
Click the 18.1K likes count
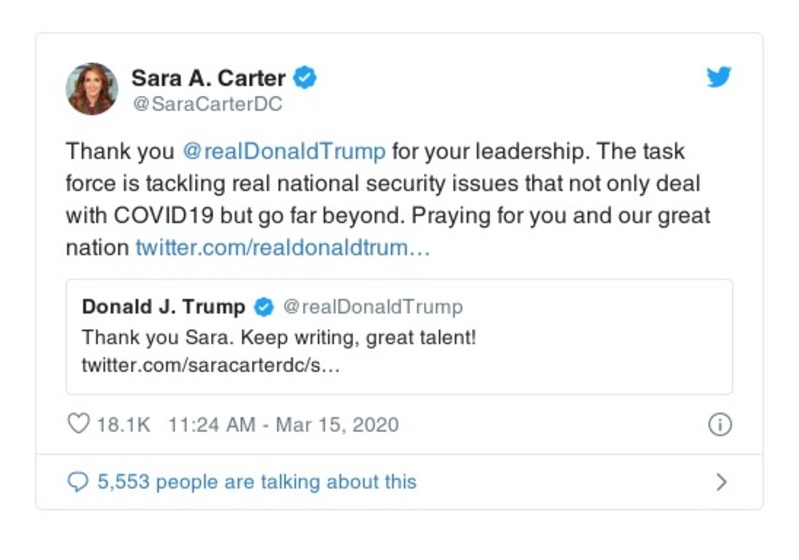coord(123,424)
